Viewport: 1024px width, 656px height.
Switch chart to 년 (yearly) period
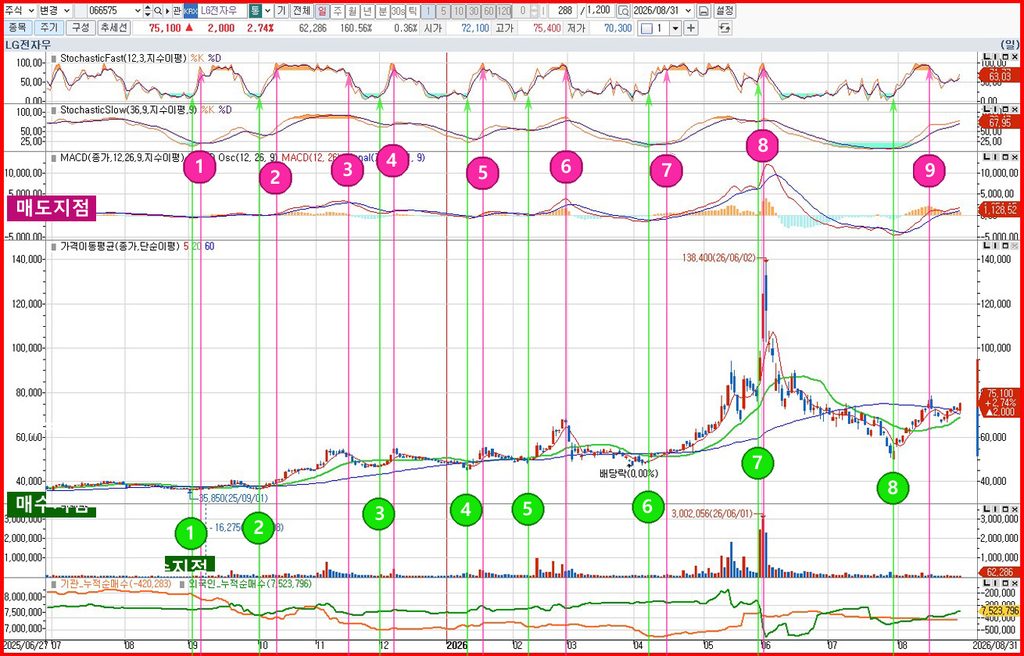tap(367, 11)
